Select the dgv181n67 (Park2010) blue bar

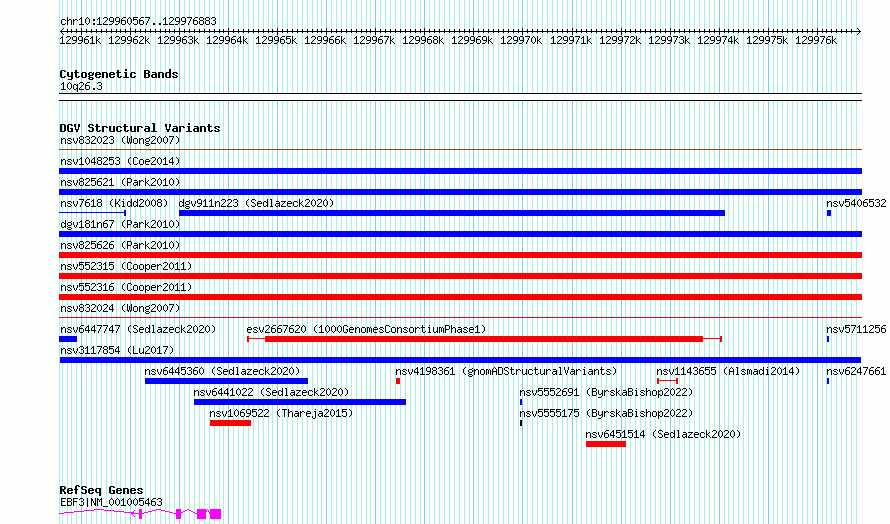pos(460,234)
